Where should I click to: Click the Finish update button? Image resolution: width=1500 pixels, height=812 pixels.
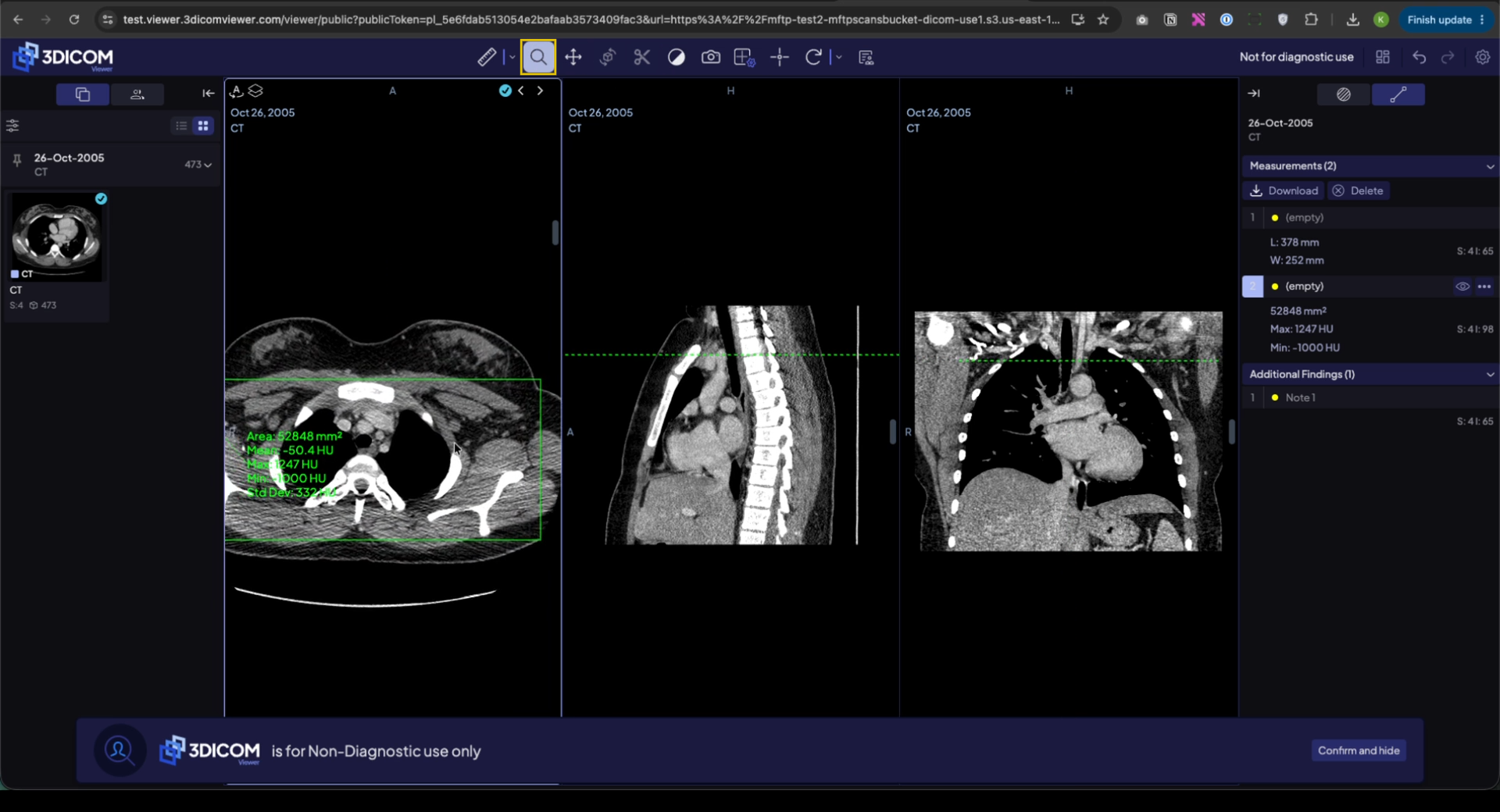[1446, 20]
